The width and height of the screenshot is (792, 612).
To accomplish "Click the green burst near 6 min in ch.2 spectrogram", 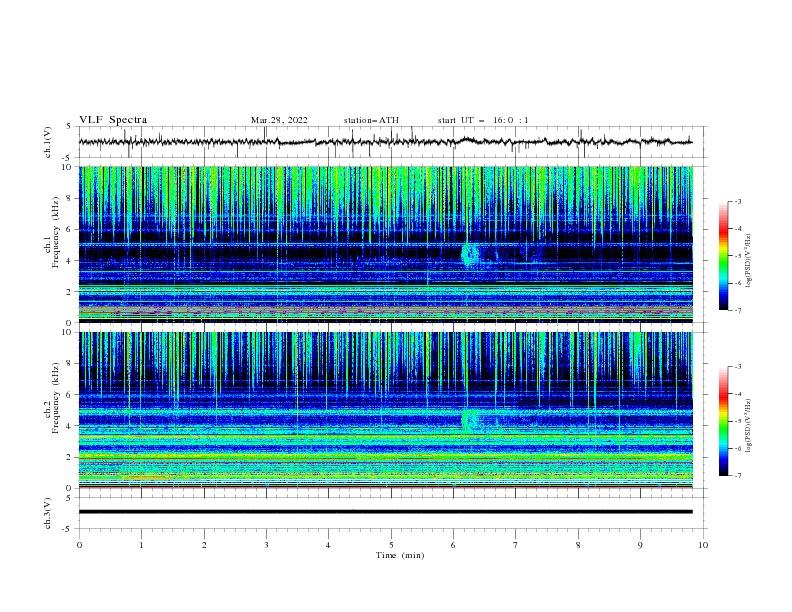I will (x=470, y=420).
